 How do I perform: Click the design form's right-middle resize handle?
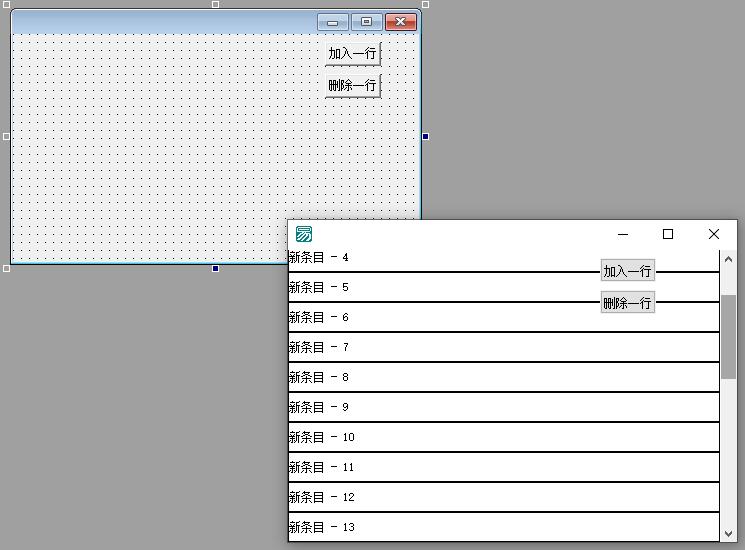(426, 137)
